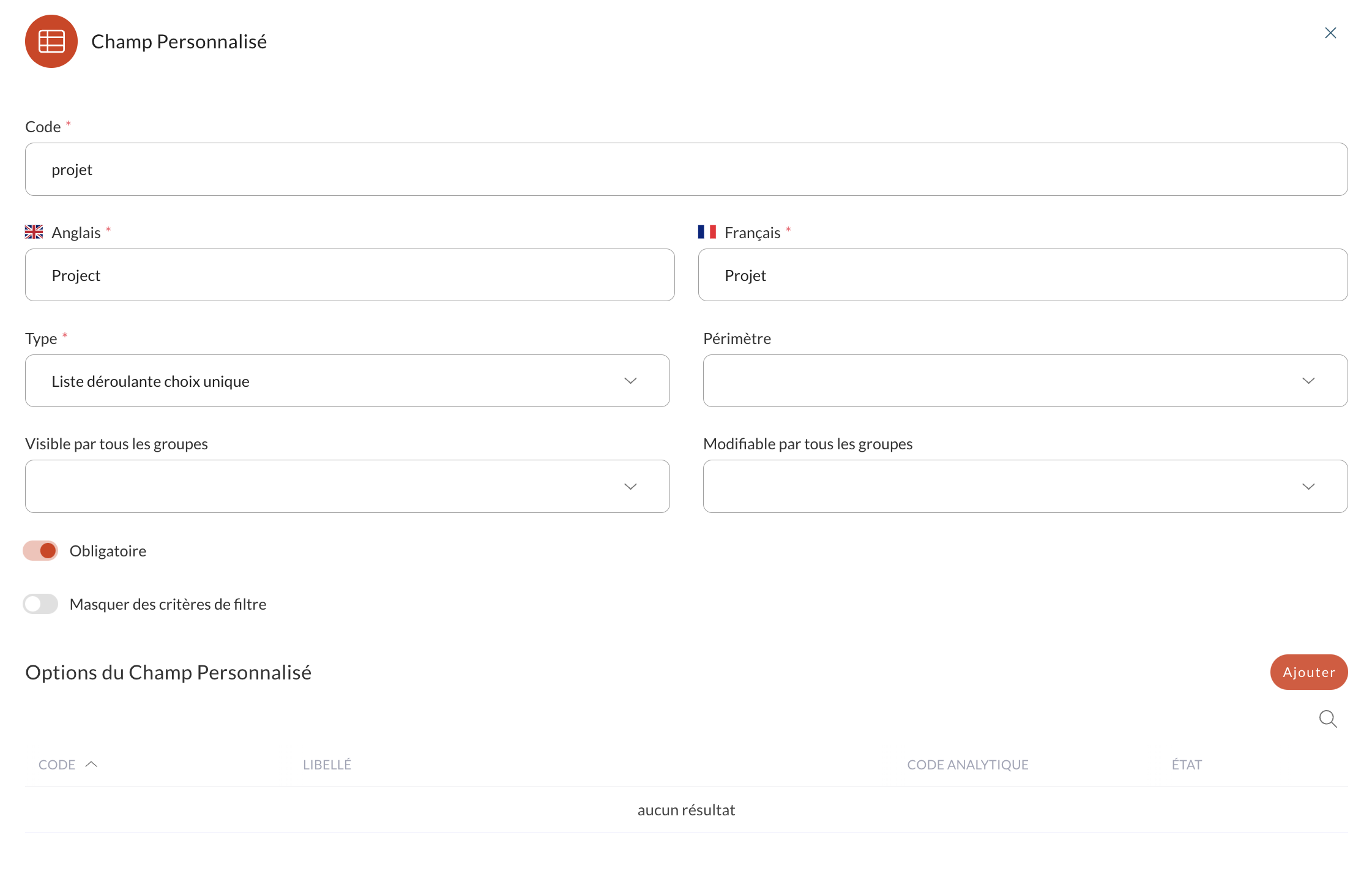Enable the Visible par tous les groupes toggle

[x=348, y=486]
